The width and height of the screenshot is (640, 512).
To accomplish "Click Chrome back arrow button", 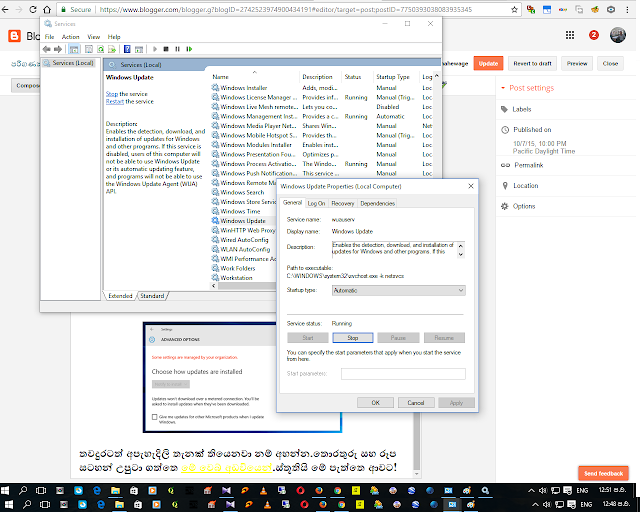I will click(x=5, y=9).
